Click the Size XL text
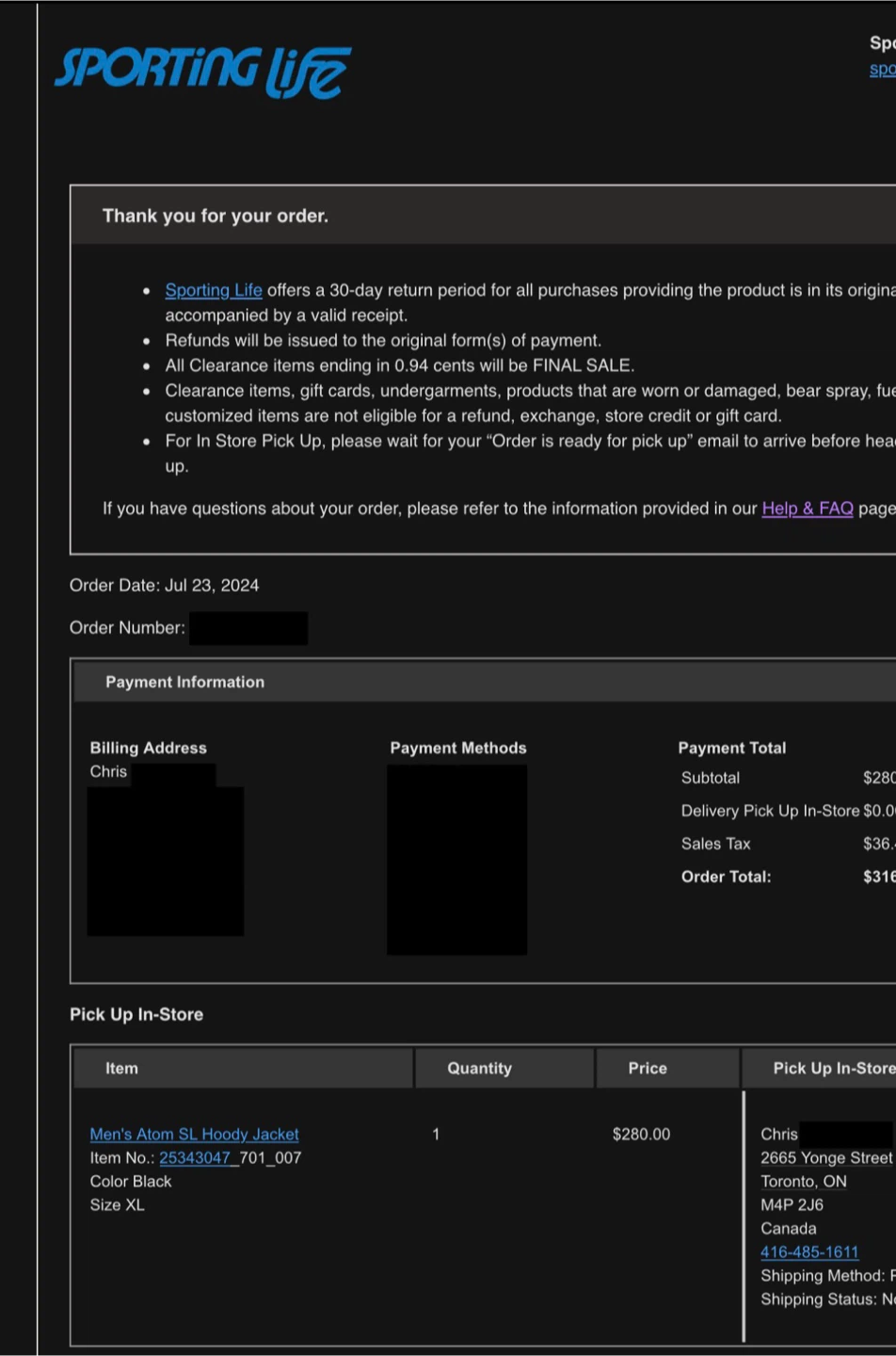 tap(117, 1205)
